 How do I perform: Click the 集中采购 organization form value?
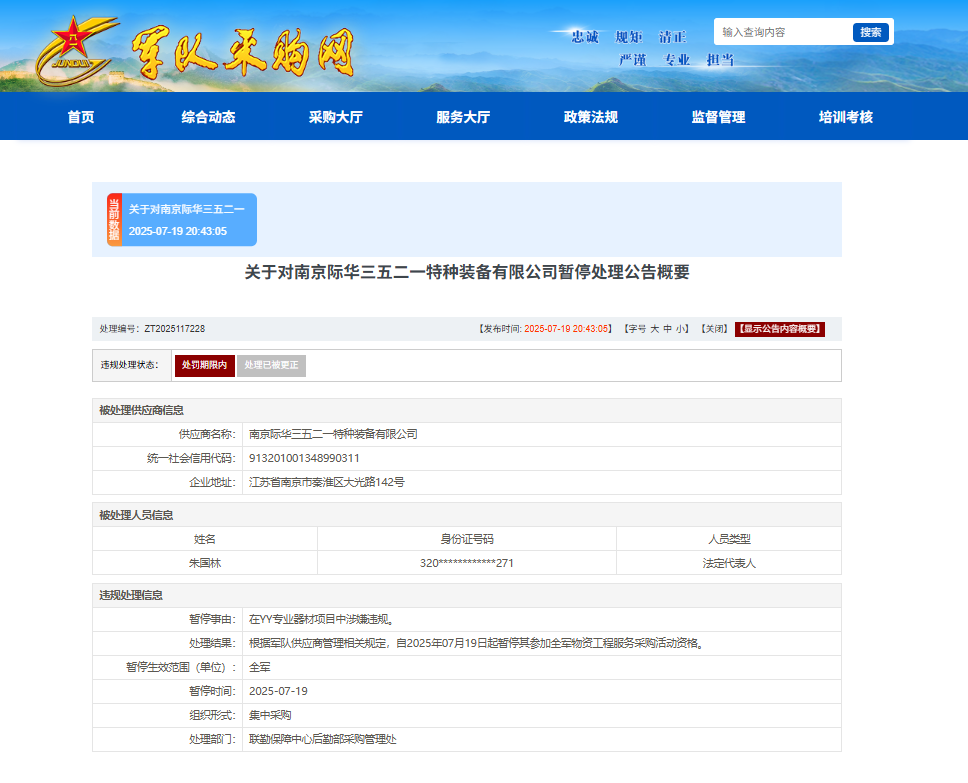point(270,716)
